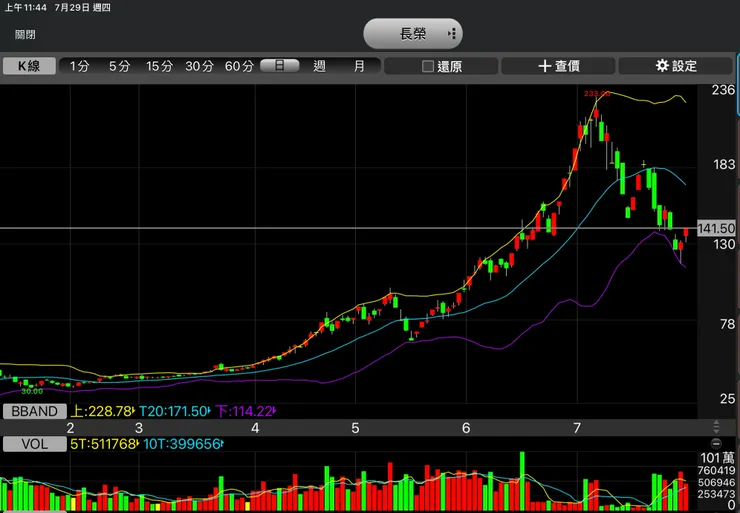
Task: Open the 長榮 stock selector
Action: point(413,34)
